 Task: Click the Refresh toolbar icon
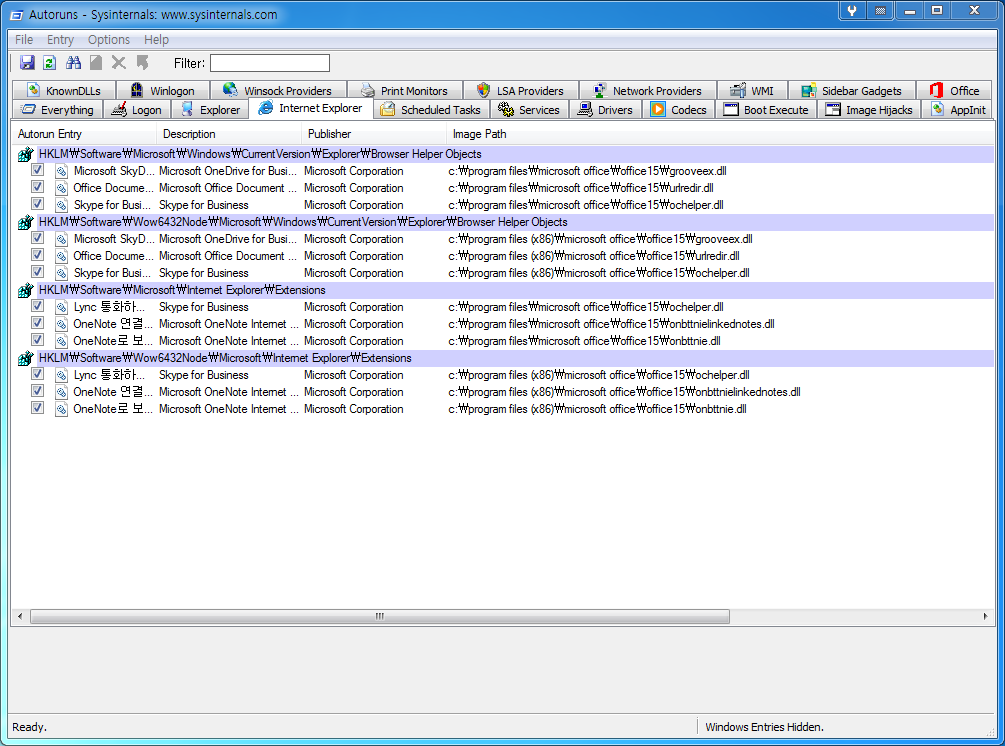pyautogui.click(x=49, y=63)
